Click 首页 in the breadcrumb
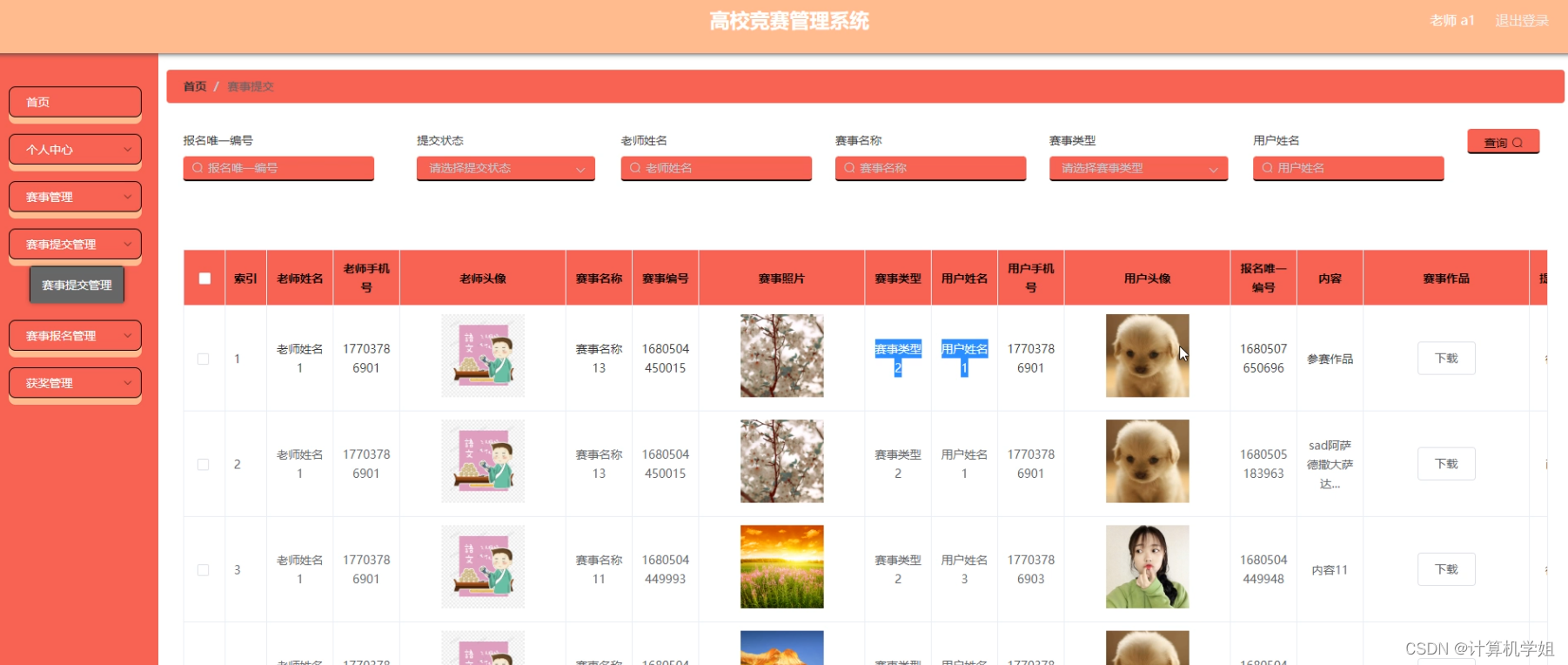1568x665 pixels. (x=195, y=86)
